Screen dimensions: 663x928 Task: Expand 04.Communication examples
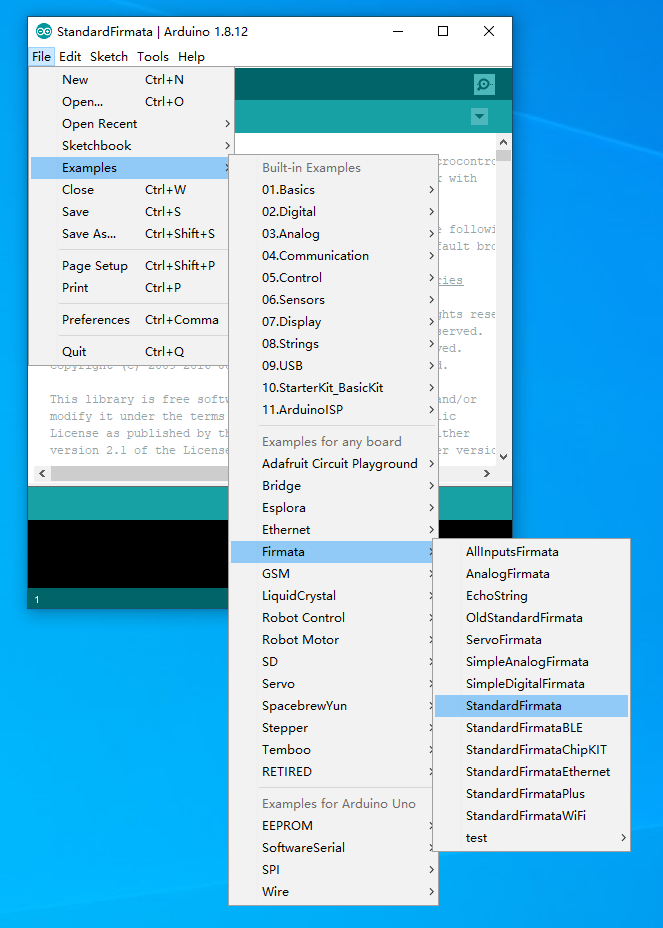333,256
